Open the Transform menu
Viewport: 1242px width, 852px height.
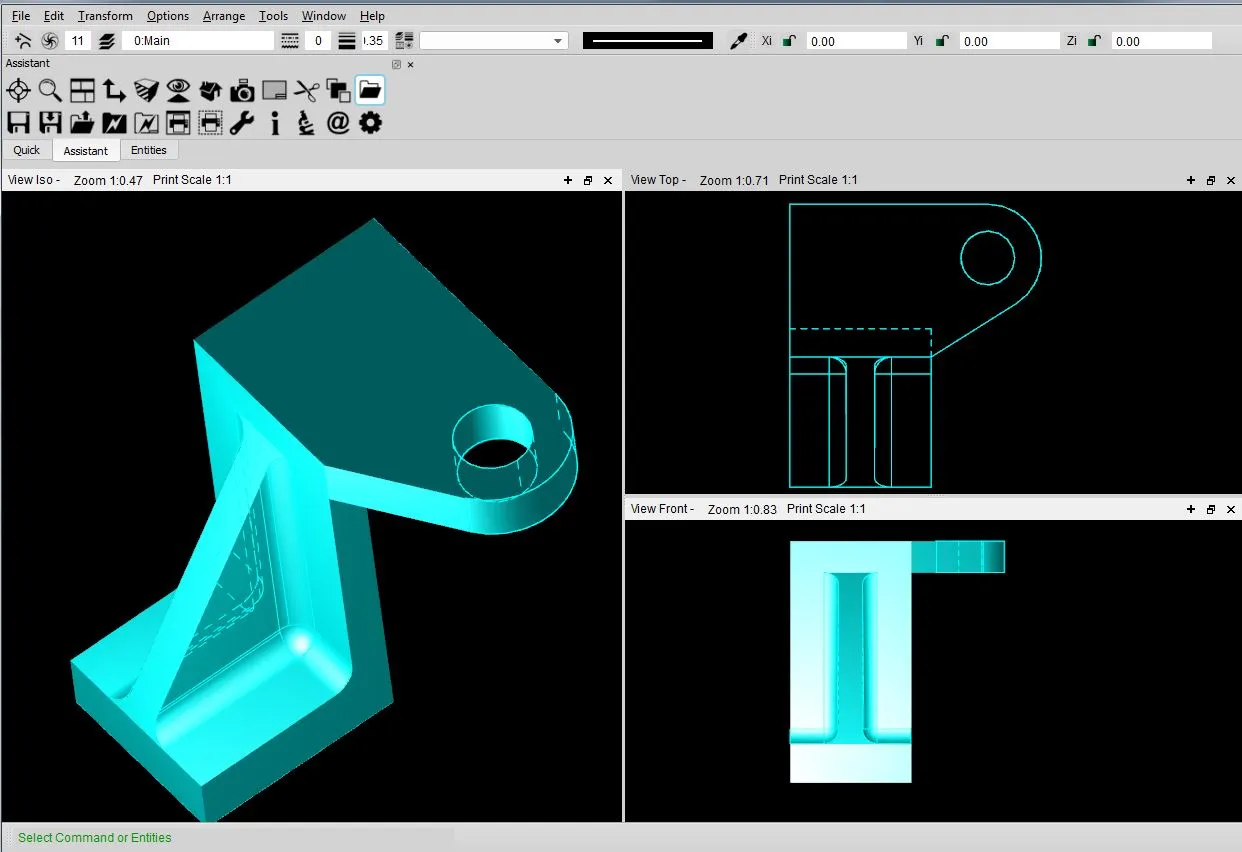tap(104, 15)
